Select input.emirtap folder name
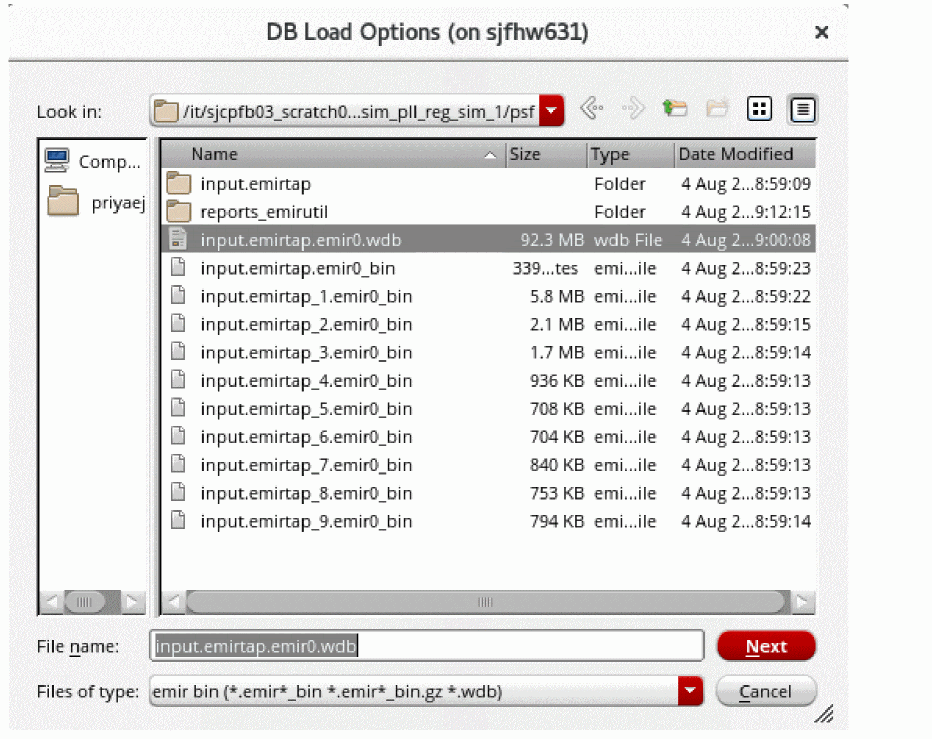The width and height of the screenshot is (932, 739). (256, 184)
